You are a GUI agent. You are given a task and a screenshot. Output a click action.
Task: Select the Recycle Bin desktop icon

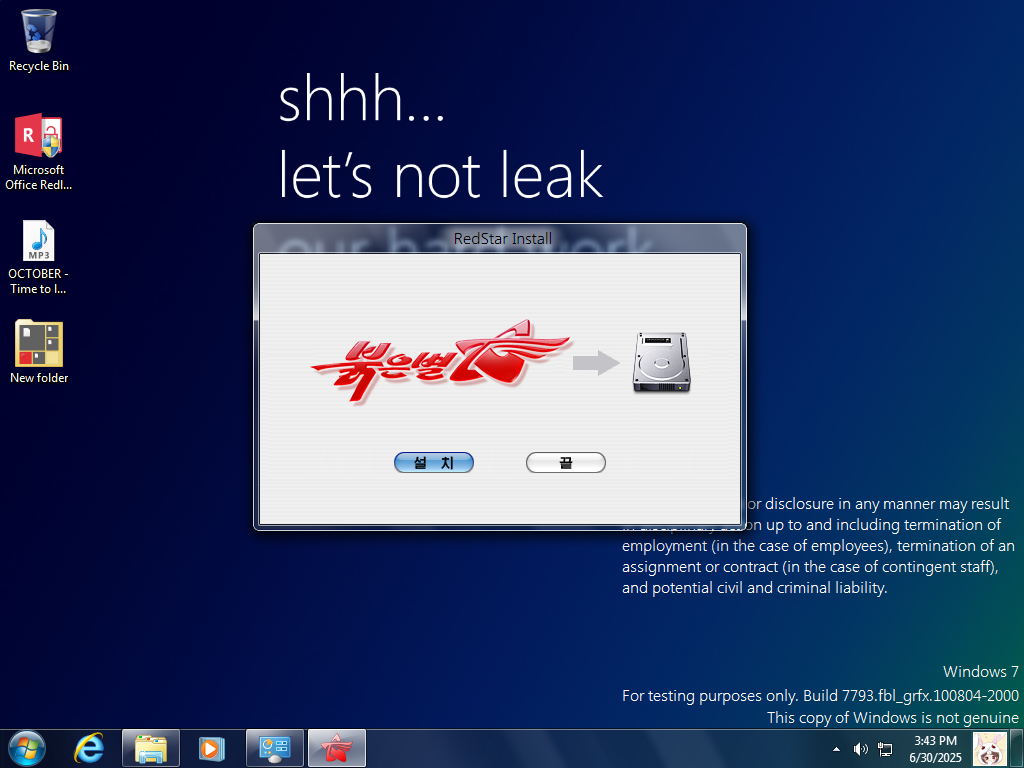[x=39, y=40]
